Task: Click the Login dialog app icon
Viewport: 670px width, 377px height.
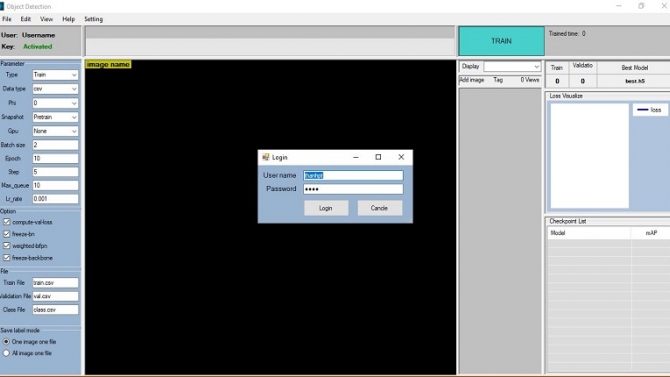Action: (x=266, y=157)
